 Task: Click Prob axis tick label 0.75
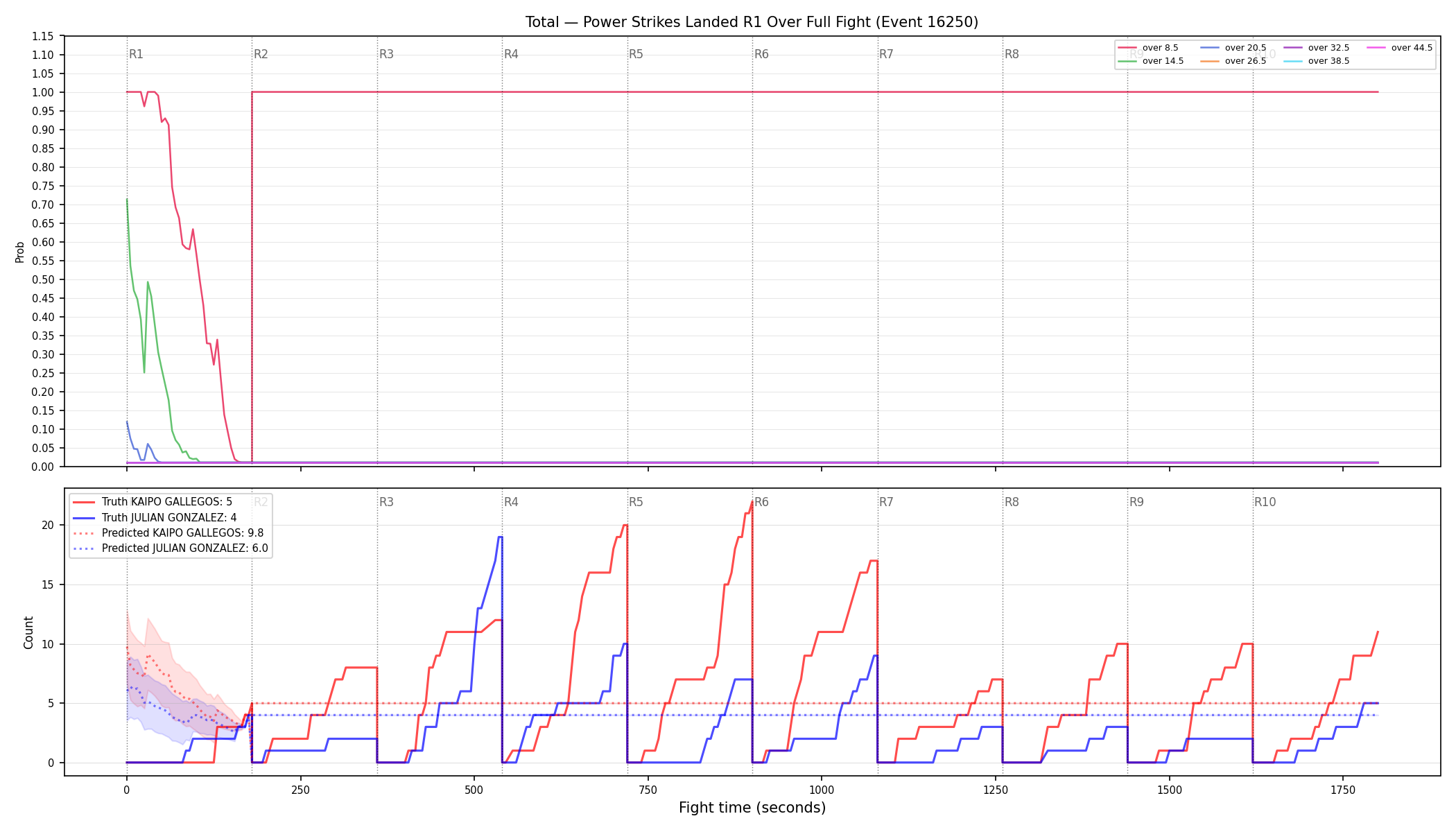tap(43, 186)
